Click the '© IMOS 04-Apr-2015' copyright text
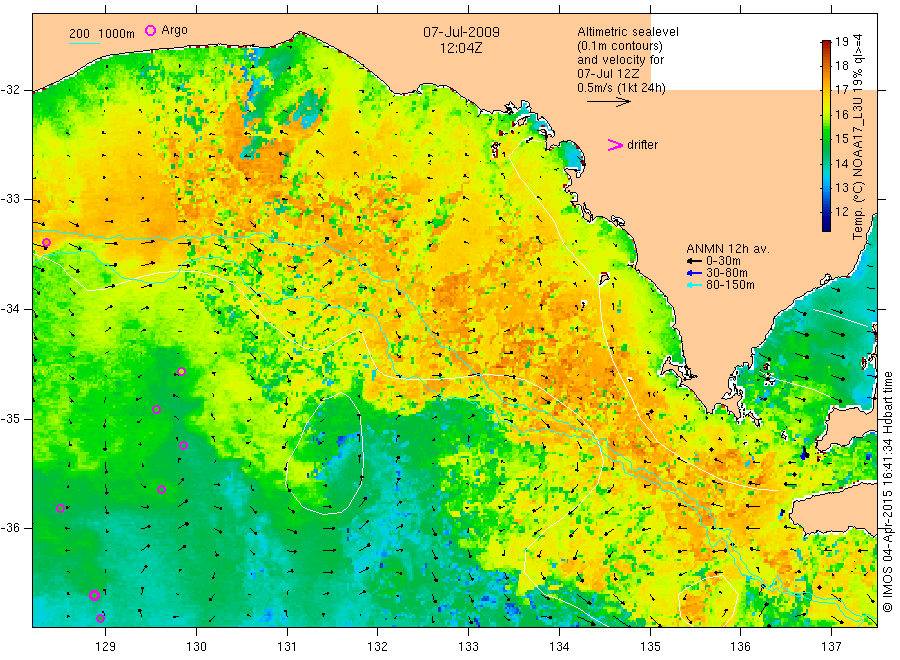Viewport: 900px width, 660px height. coord(888,550)
